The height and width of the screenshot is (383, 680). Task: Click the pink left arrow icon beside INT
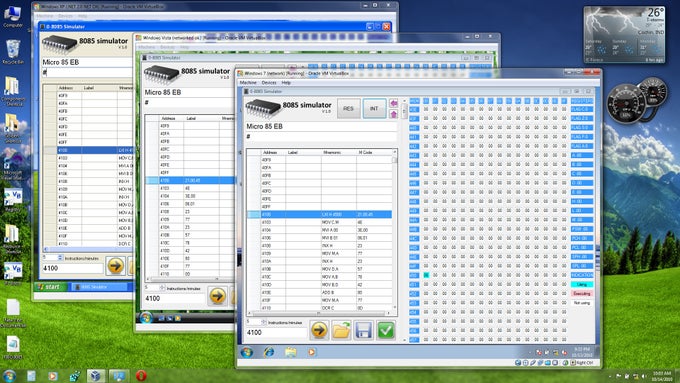click(393, 103)
